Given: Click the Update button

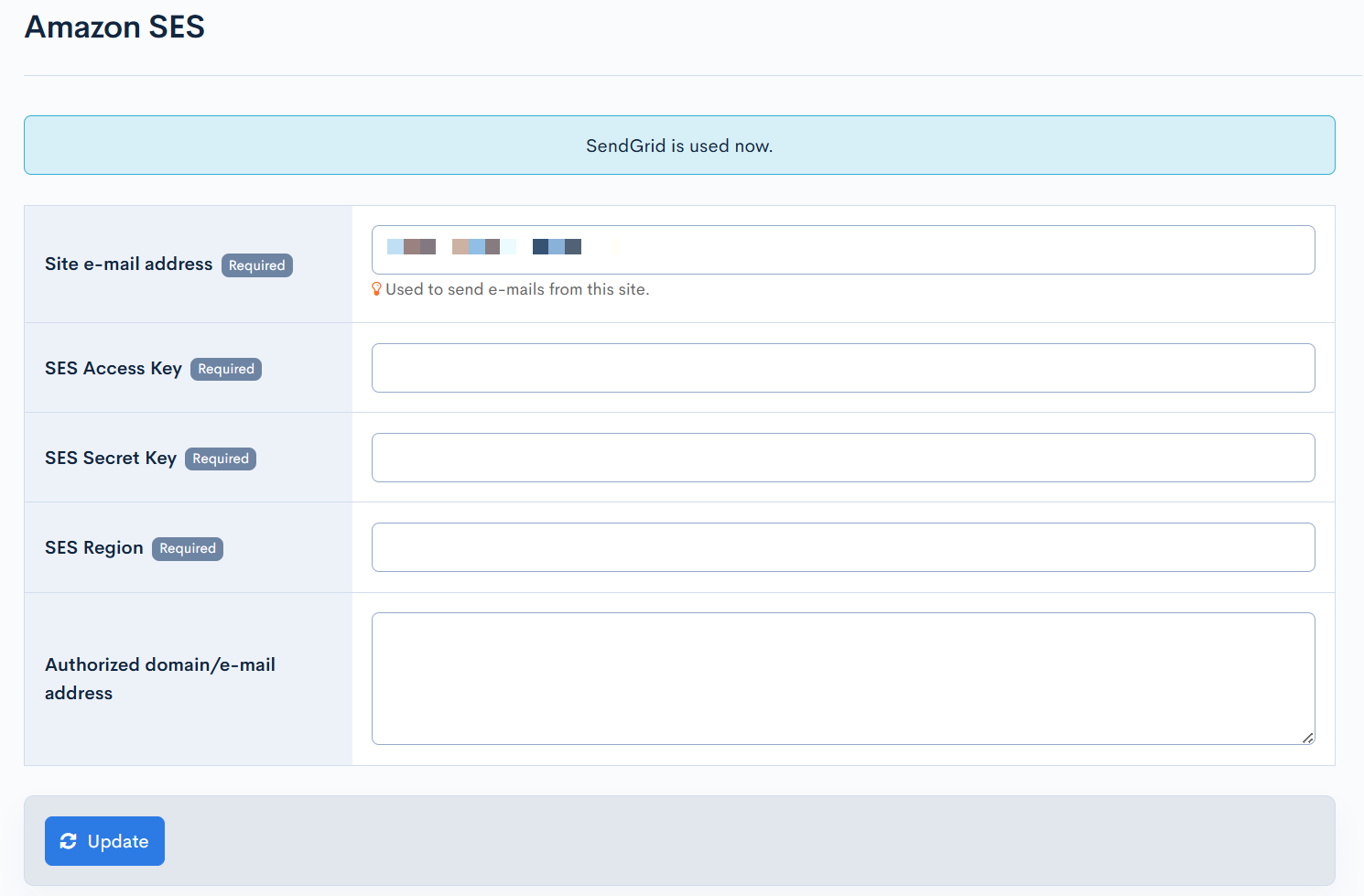Looking at the screenshot, I should 104,841.
